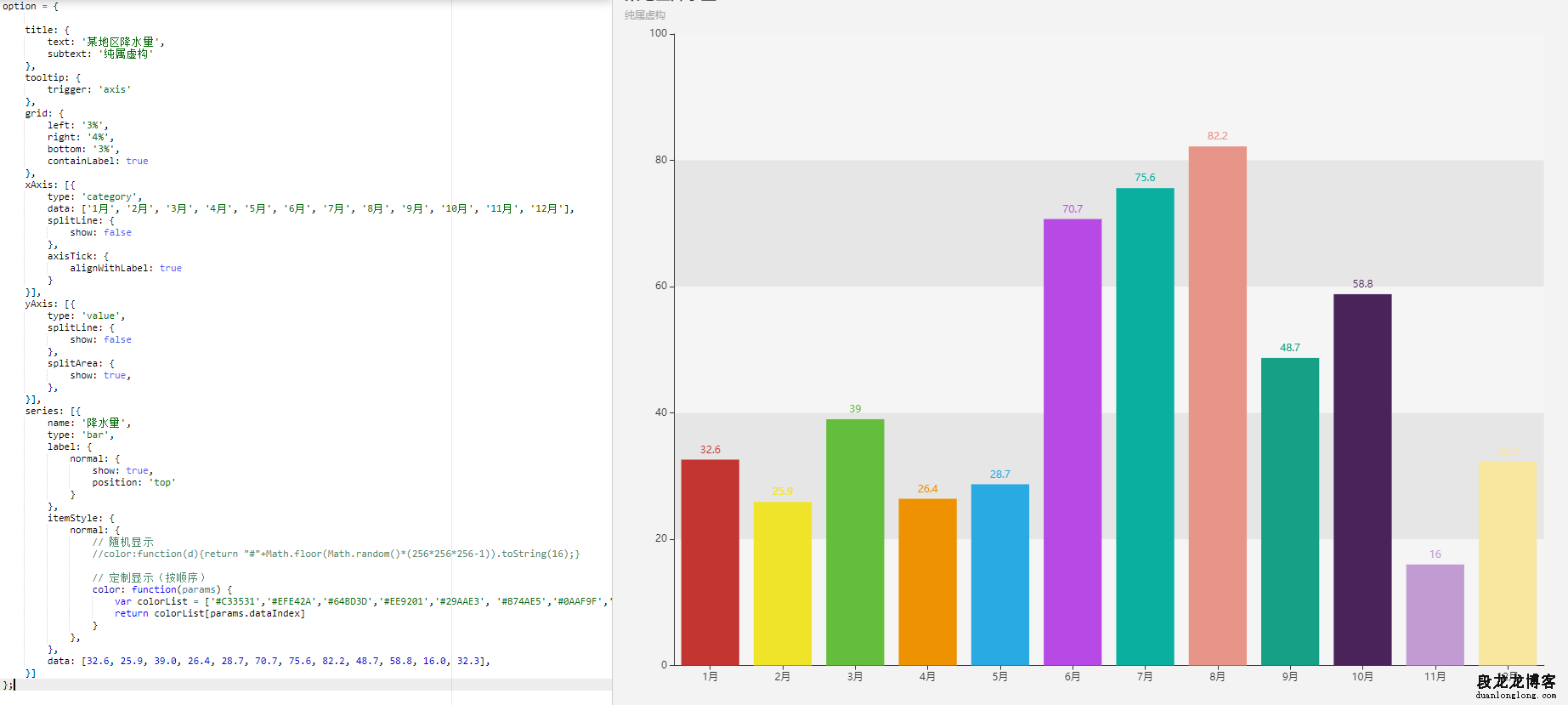Click the itemStyle: { code line
The width and height of the screenshot is (1568, 705).
[x=81, y=518]
